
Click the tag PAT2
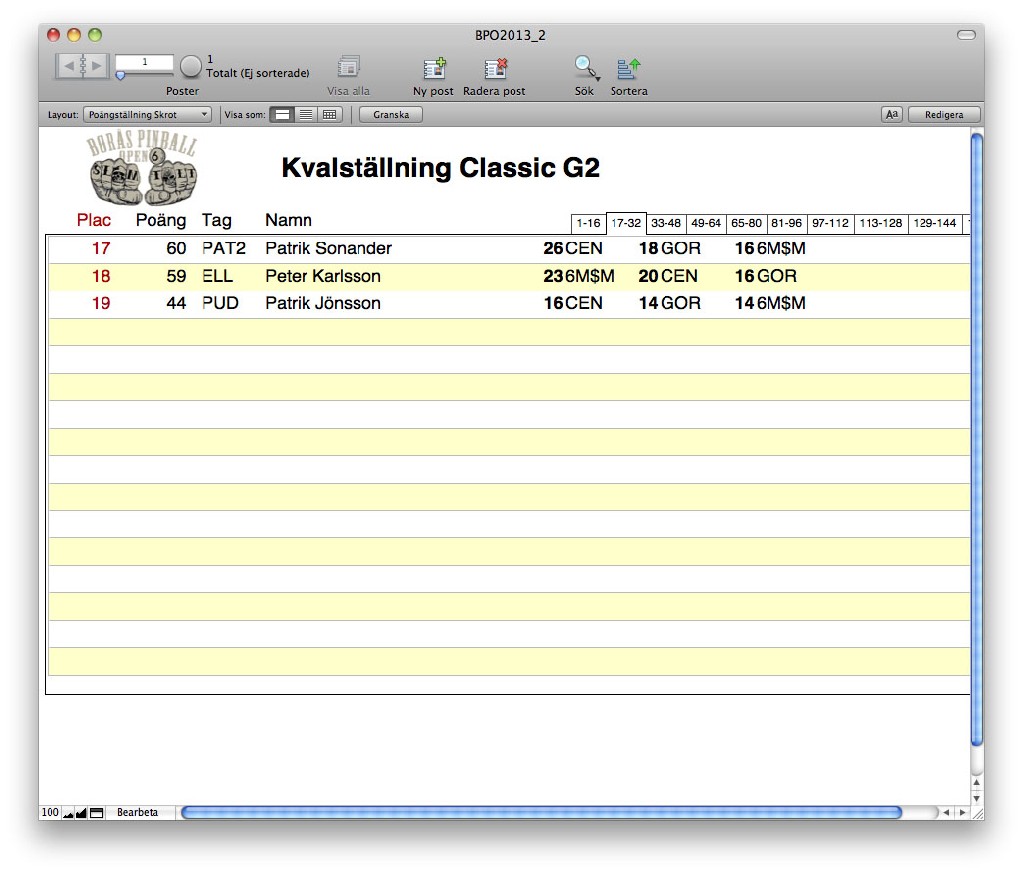(224, 248)
